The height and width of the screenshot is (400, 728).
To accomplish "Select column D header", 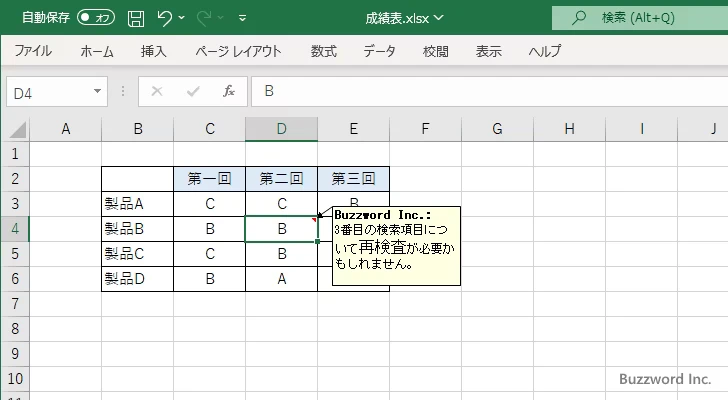I will coord(281,129).
